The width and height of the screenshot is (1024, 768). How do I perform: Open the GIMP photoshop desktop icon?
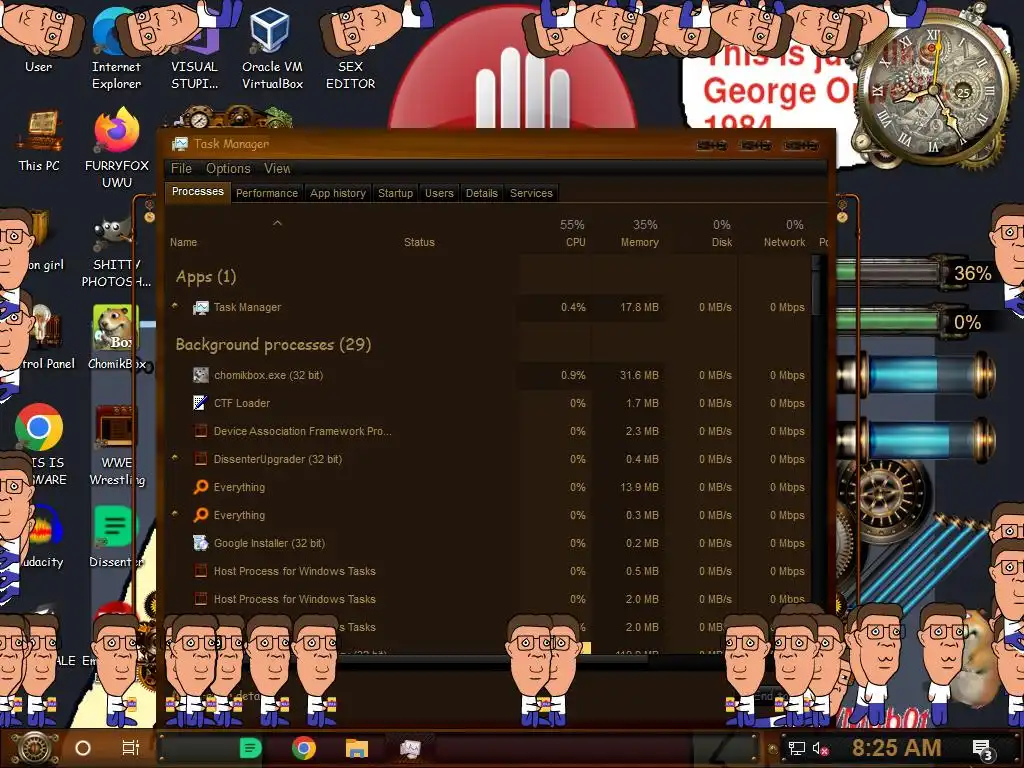point(116,253)
